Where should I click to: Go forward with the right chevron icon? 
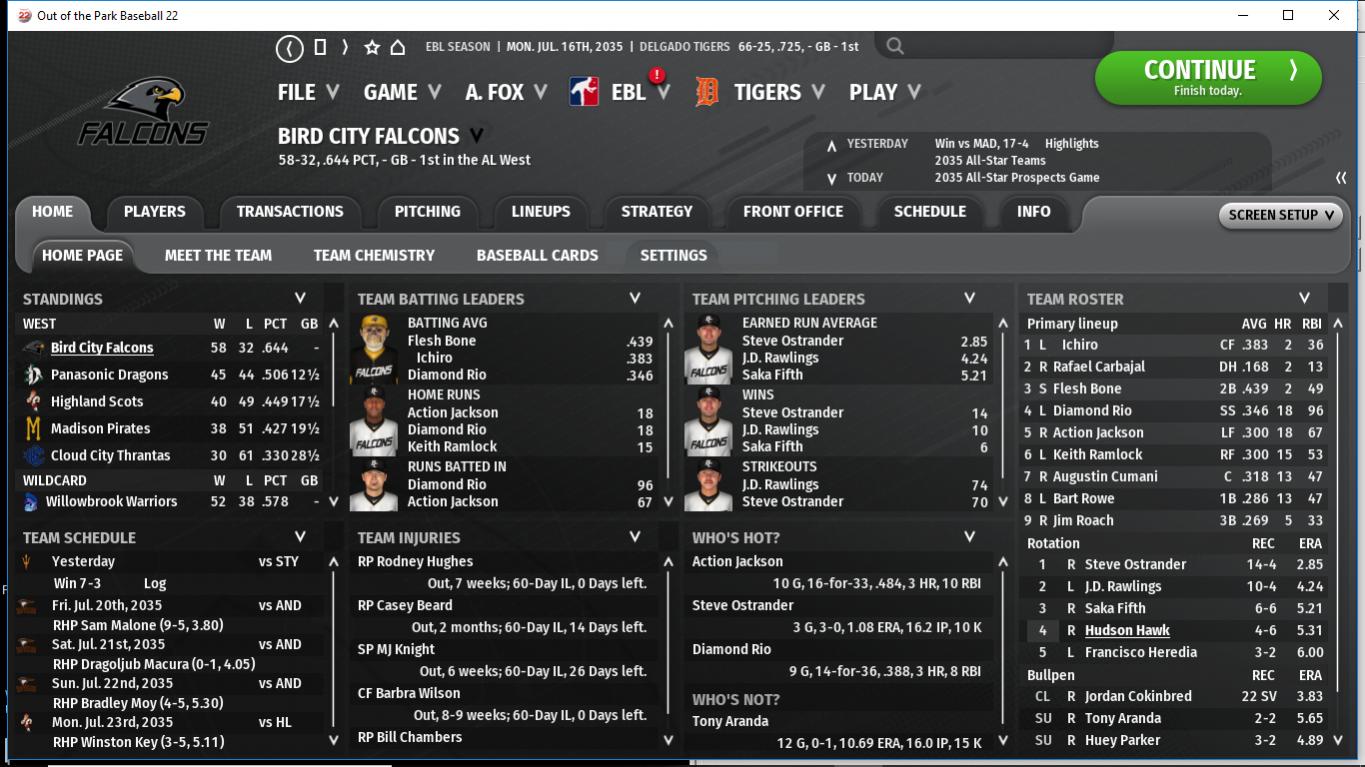point(345,47)
